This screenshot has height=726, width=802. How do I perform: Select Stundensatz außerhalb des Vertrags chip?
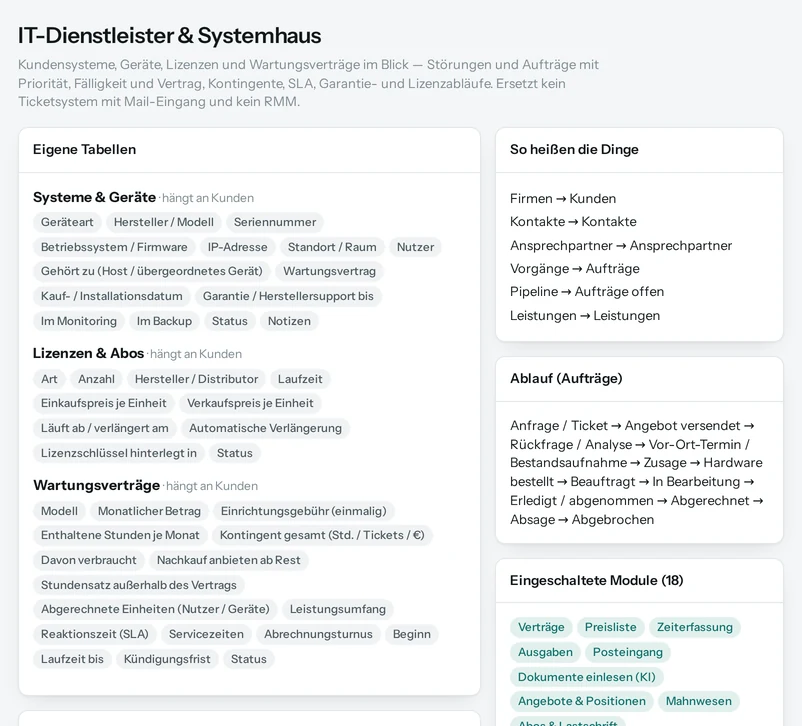click(139, 585)
